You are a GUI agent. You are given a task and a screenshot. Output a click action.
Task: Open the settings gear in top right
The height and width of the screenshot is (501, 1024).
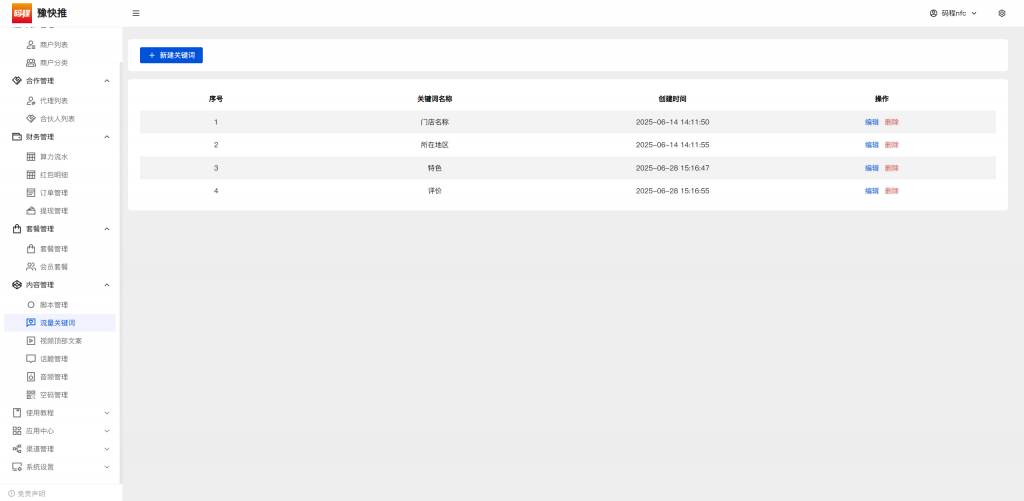point(1001,13)
